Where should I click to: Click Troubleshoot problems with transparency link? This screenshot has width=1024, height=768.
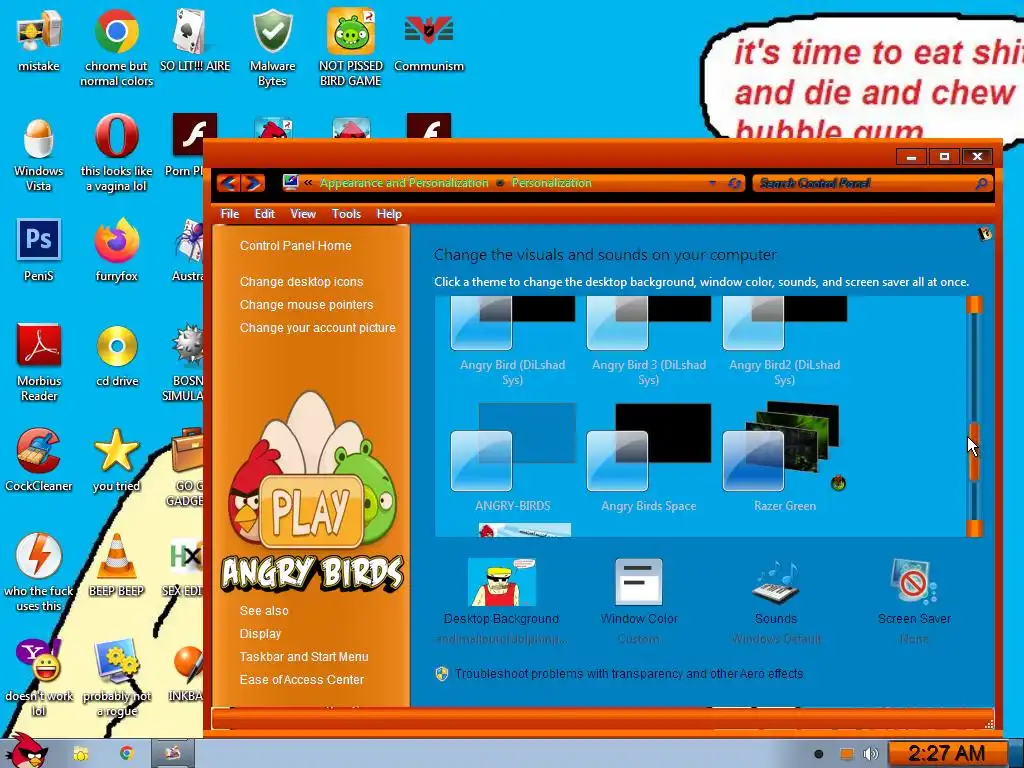(x=629, y=673)
